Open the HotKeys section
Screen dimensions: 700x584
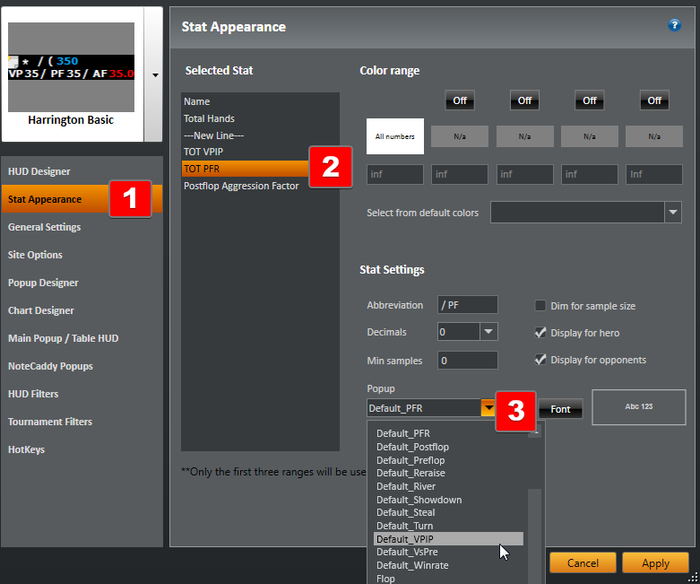click(x=26, y=450)
